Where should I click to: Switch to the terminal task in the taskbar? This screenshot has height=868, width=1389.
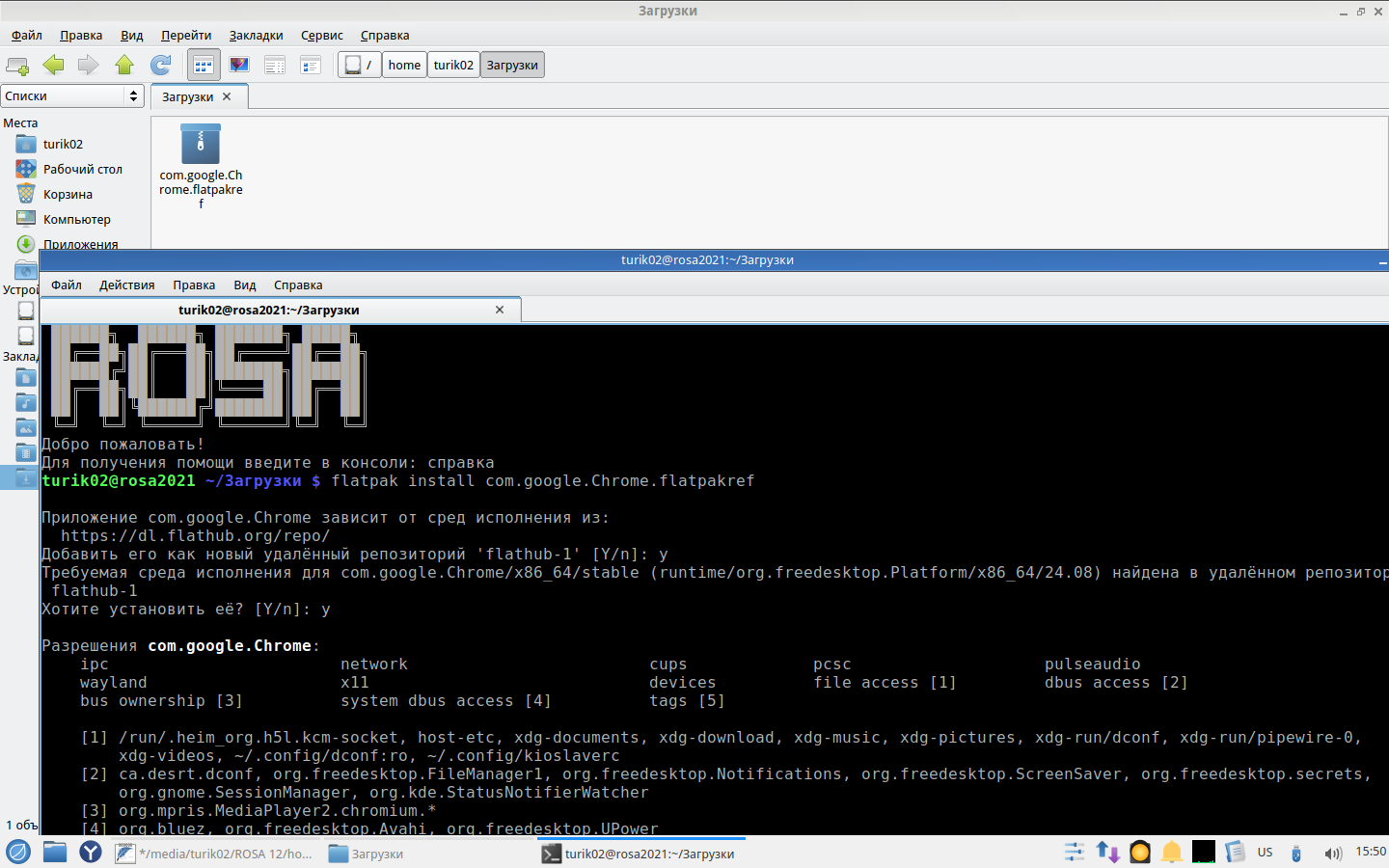[x=640, y=854]
